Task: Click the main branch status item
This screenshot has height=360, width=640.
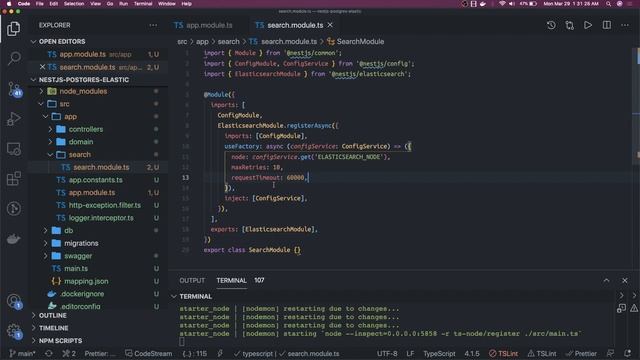Action: 22,353
